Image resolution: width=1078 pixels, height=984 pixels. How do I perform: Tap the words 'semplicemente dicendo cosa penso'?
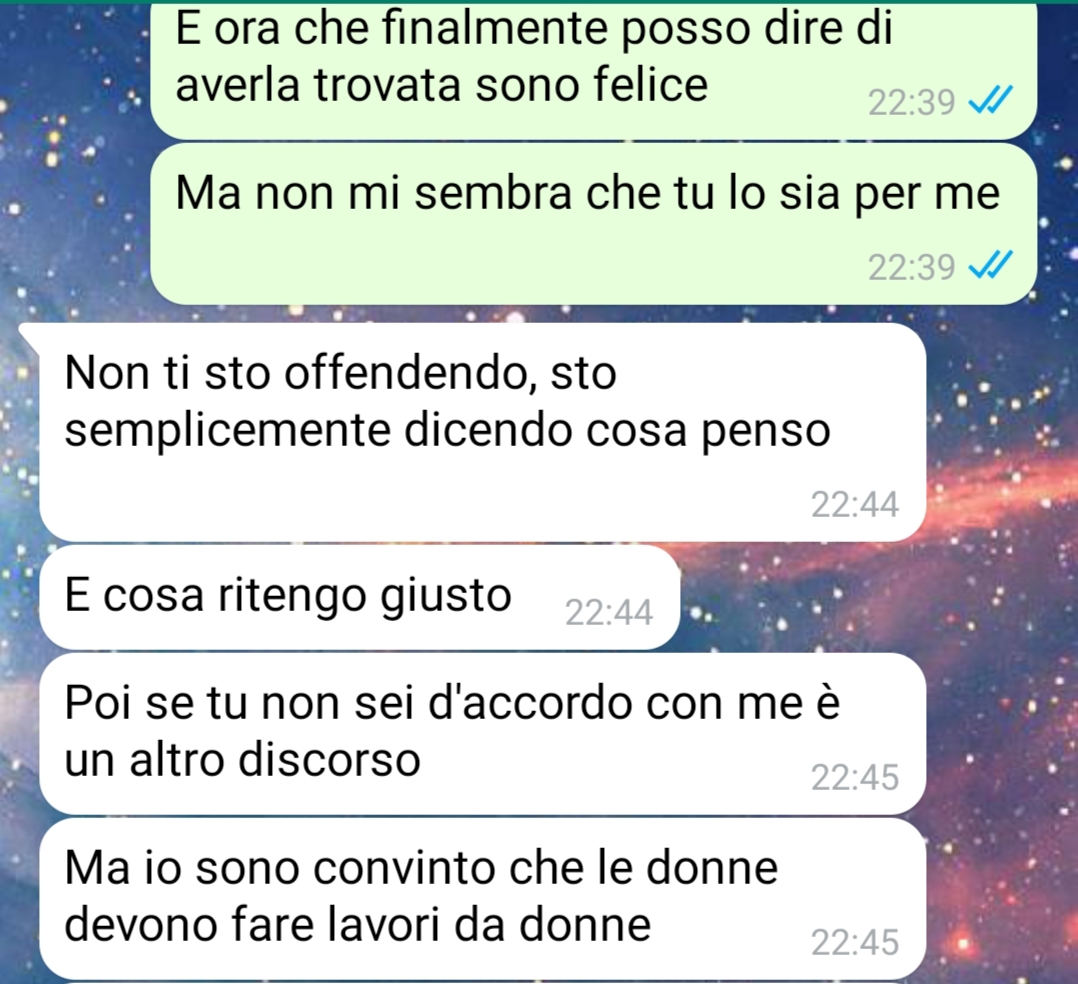point(448,432)
